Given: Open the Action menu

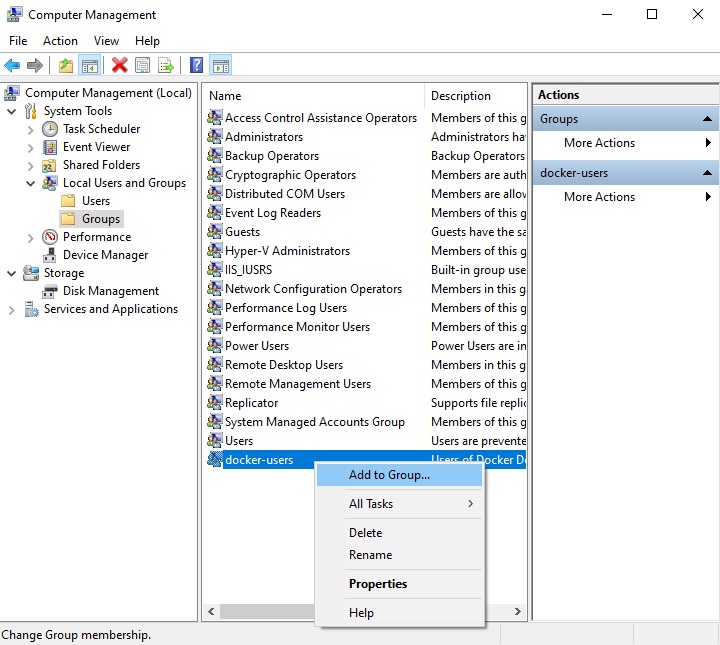Looking at the screenshot, I should coord(60,41).
